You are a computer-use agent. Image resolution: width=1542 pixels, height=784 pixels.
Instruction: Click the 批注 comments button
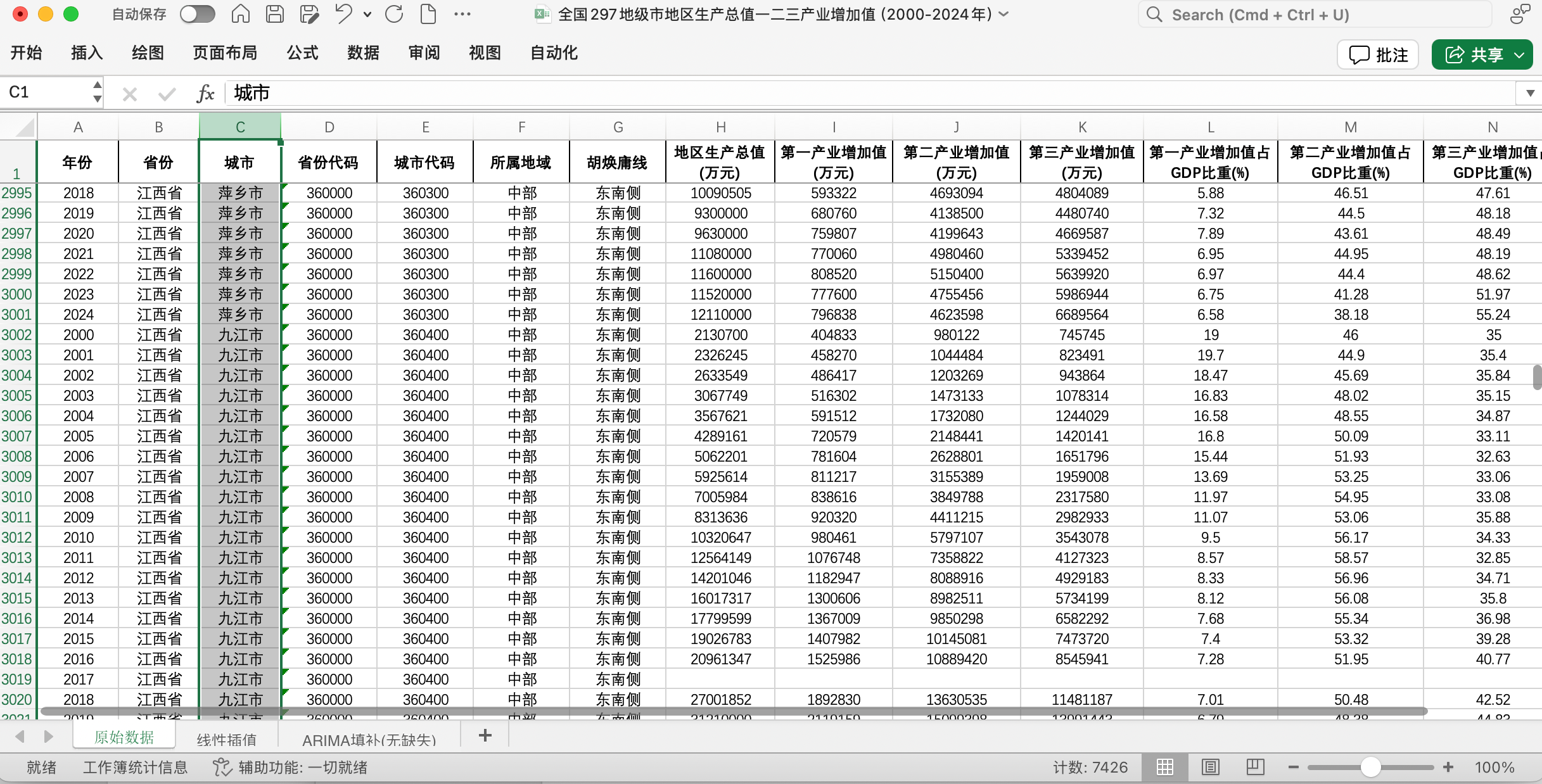pos(1378,55)
